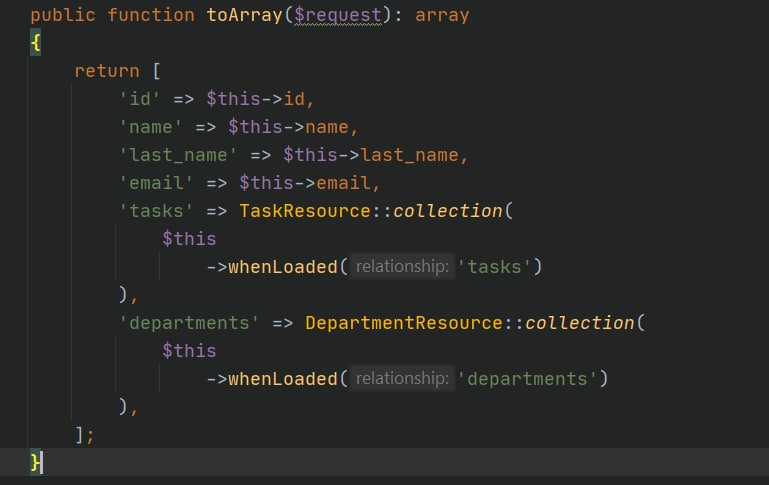Click the 'id' array key
The image size is (769, 485).
coord(140,99)
